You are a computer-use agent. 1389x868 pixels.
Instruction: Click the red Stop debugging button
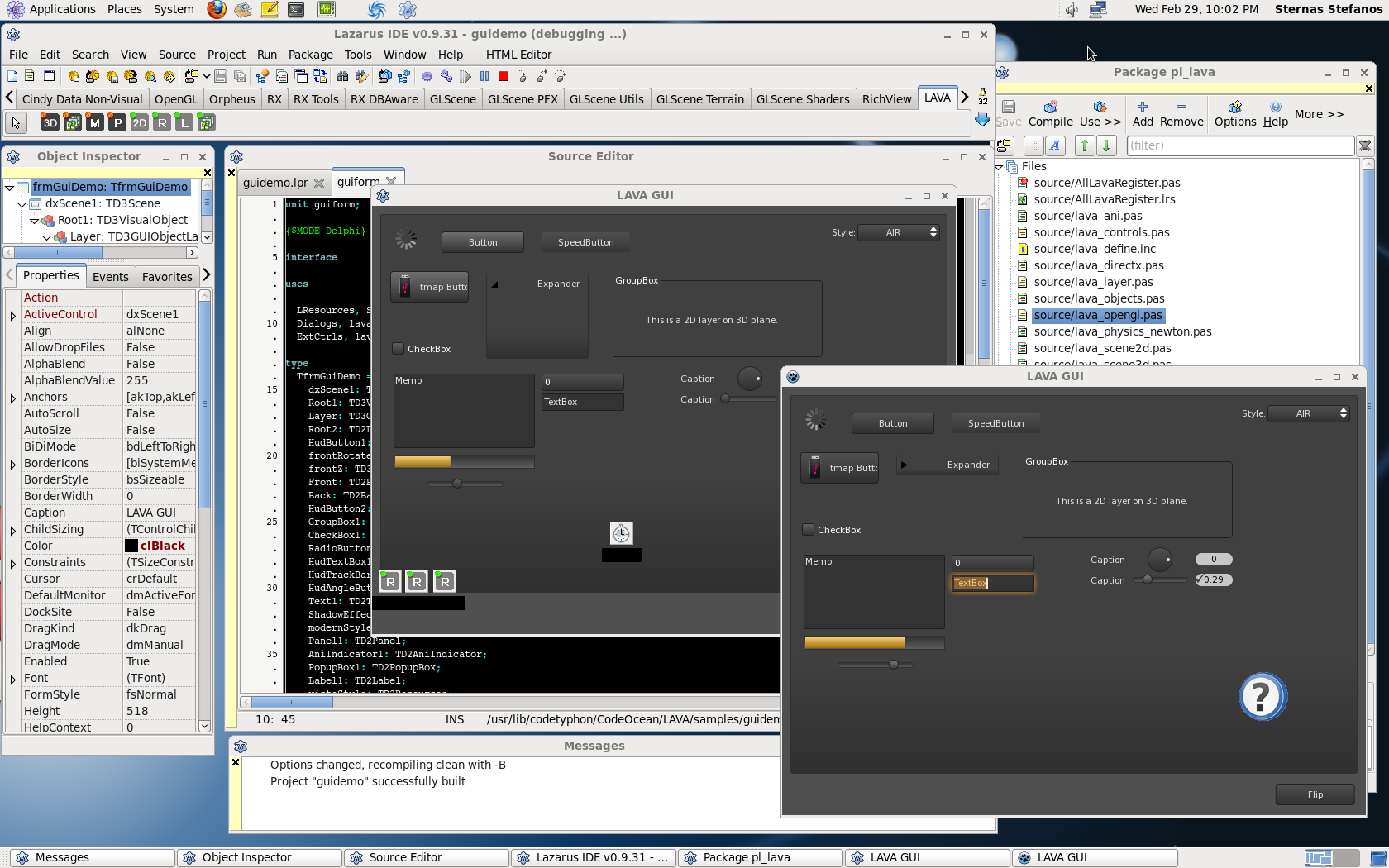tap(504, 76)
